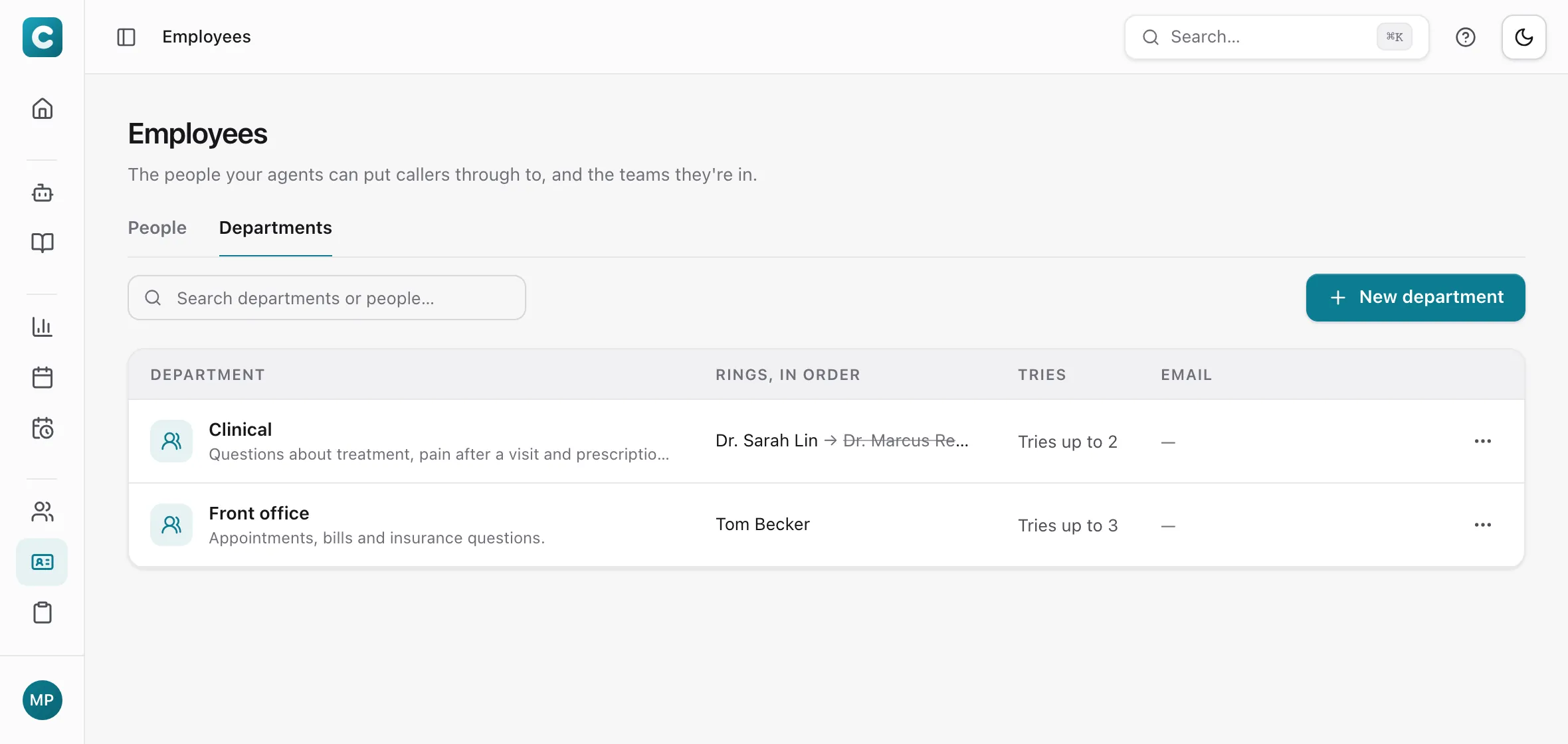Open the bar chart analytics icon
The width and height of the screenshot is (1568, 744).
[x=43, y=327]
